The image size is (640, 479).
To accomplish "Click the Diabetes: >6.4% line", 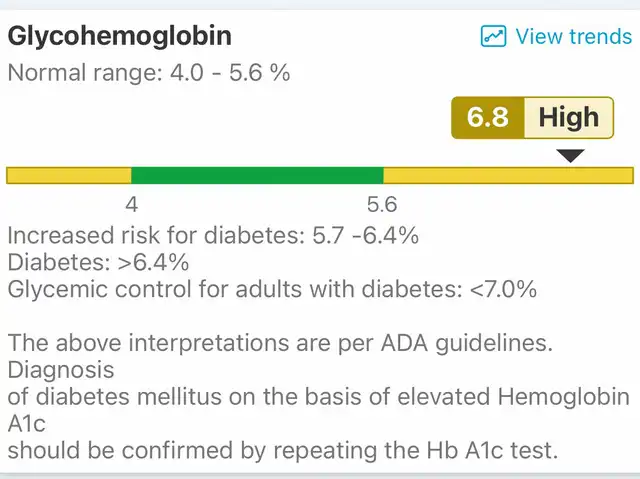I will [98, 262].
